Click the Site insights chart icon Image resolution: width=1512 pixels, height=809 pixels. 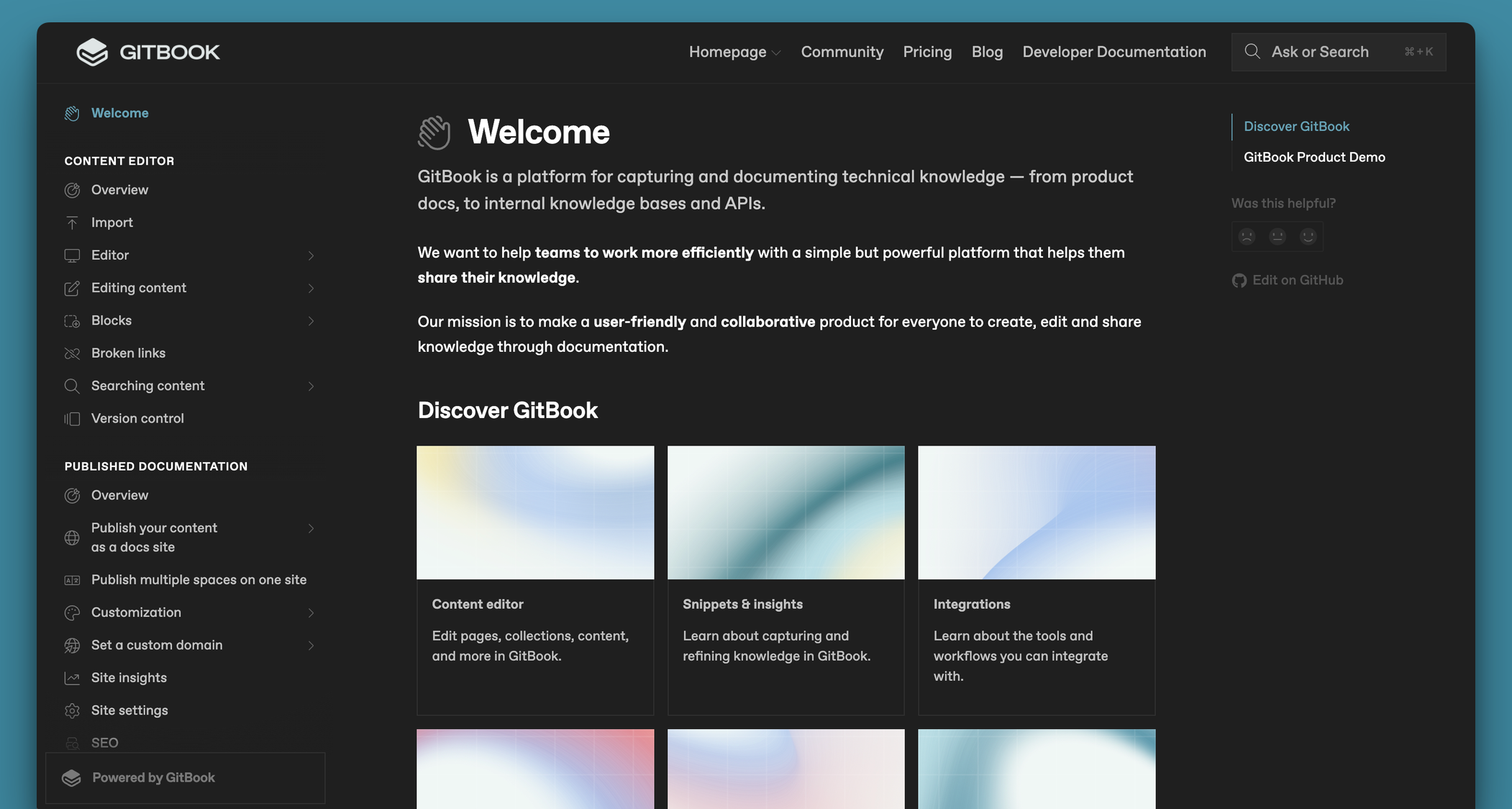[72, 677]
